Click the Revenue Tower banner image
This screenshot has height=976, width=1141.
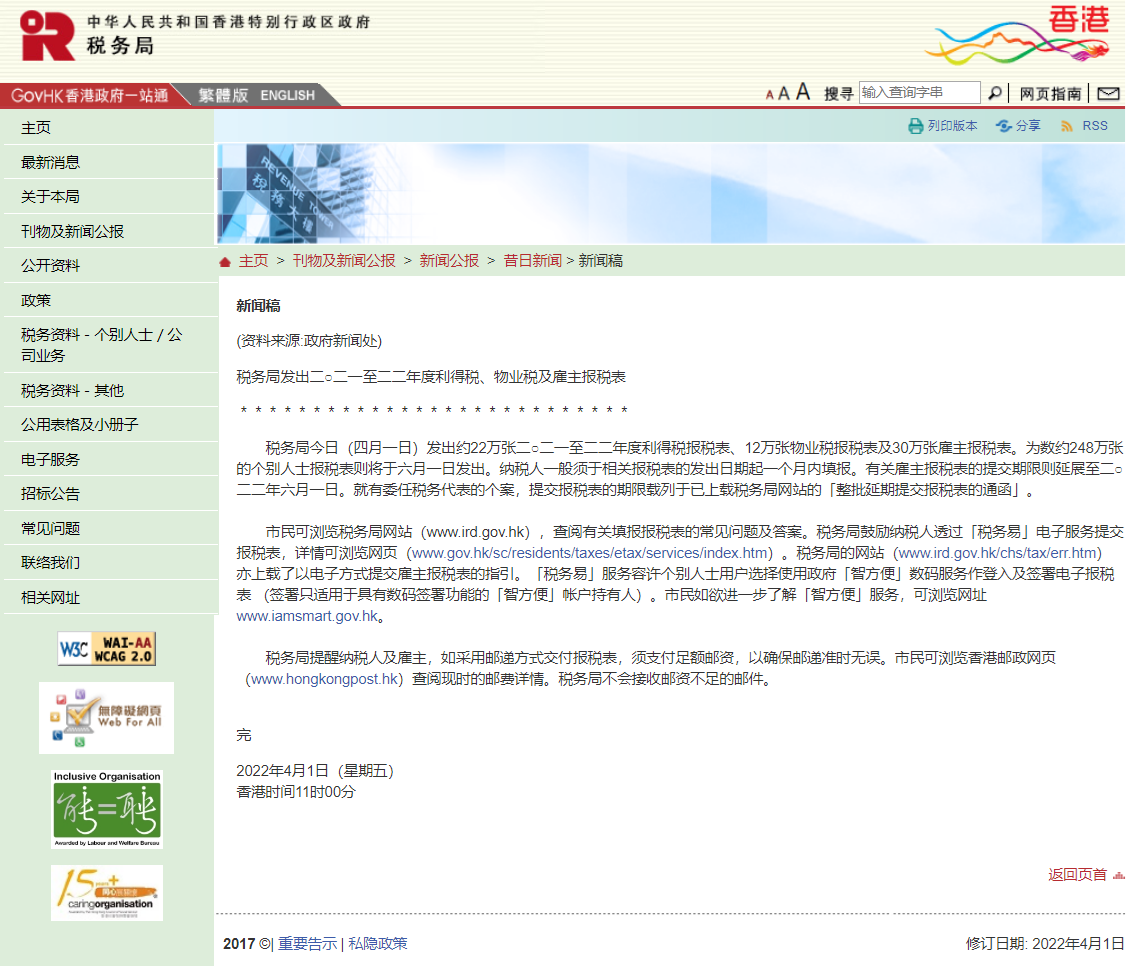[670, 194]
